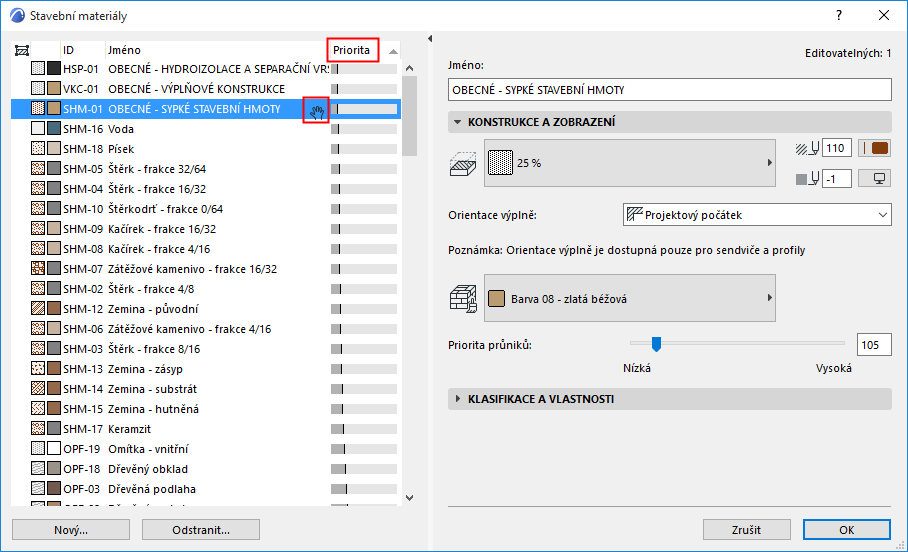Click the pattern icon of SHM-17 Keramzit row

[38, 429]
